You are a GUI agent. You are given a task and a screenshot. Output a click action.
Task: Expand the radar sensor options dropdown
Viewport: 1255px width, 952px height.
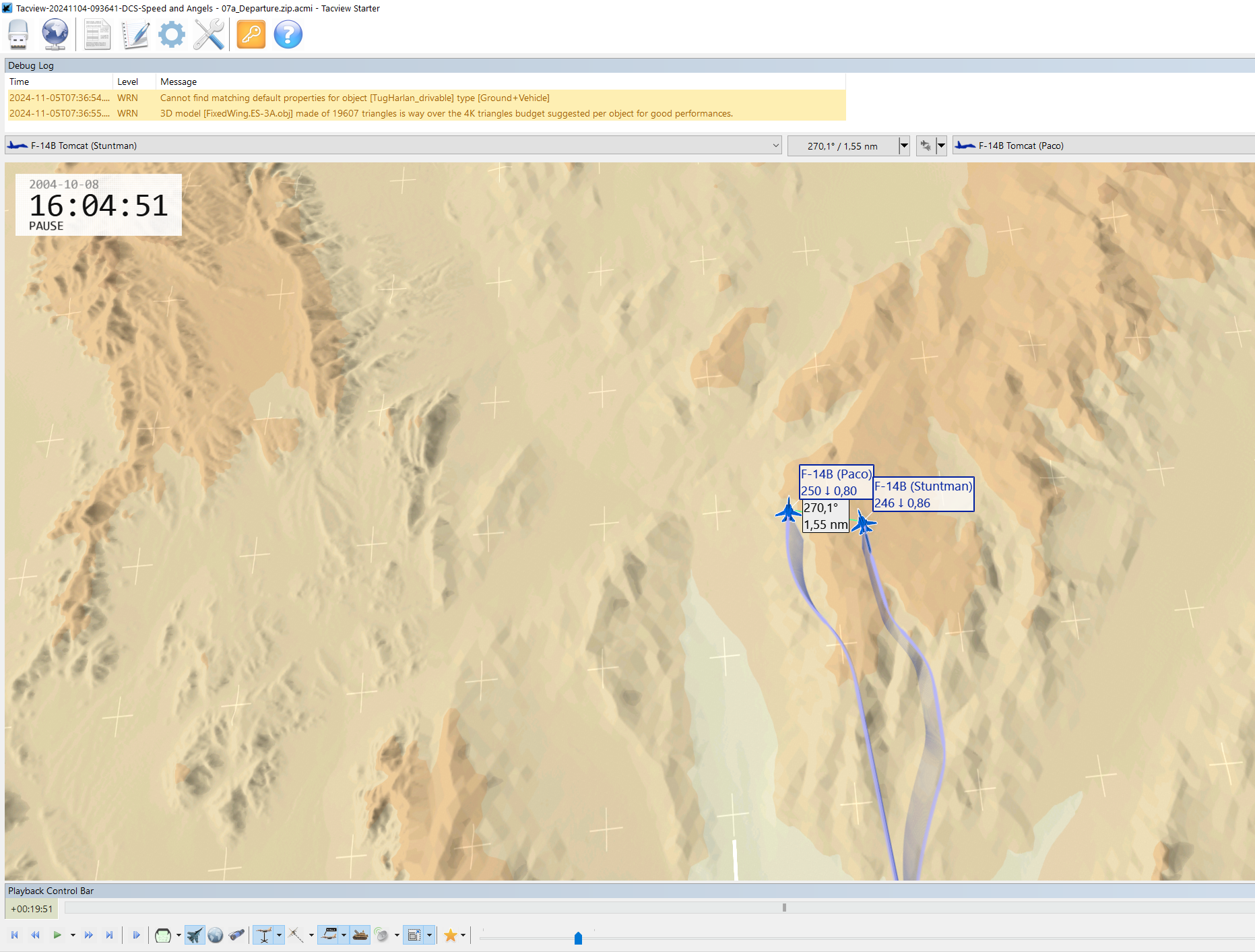pos(397,935)
